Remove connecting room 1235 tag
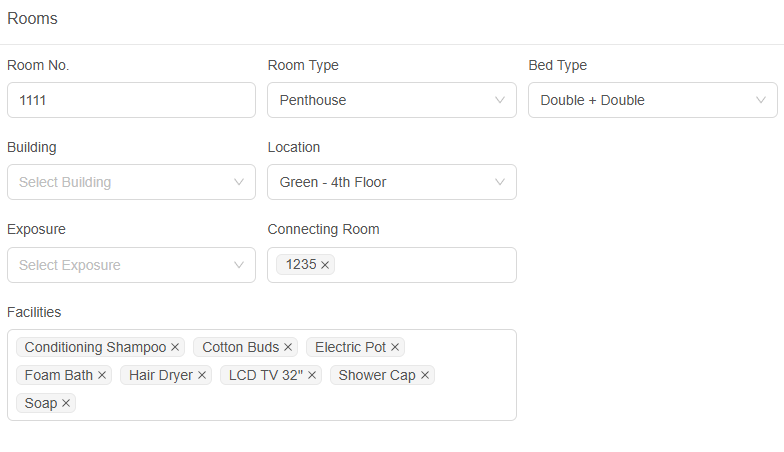Viewport: 784px width, 452px height. pos(325,265)
